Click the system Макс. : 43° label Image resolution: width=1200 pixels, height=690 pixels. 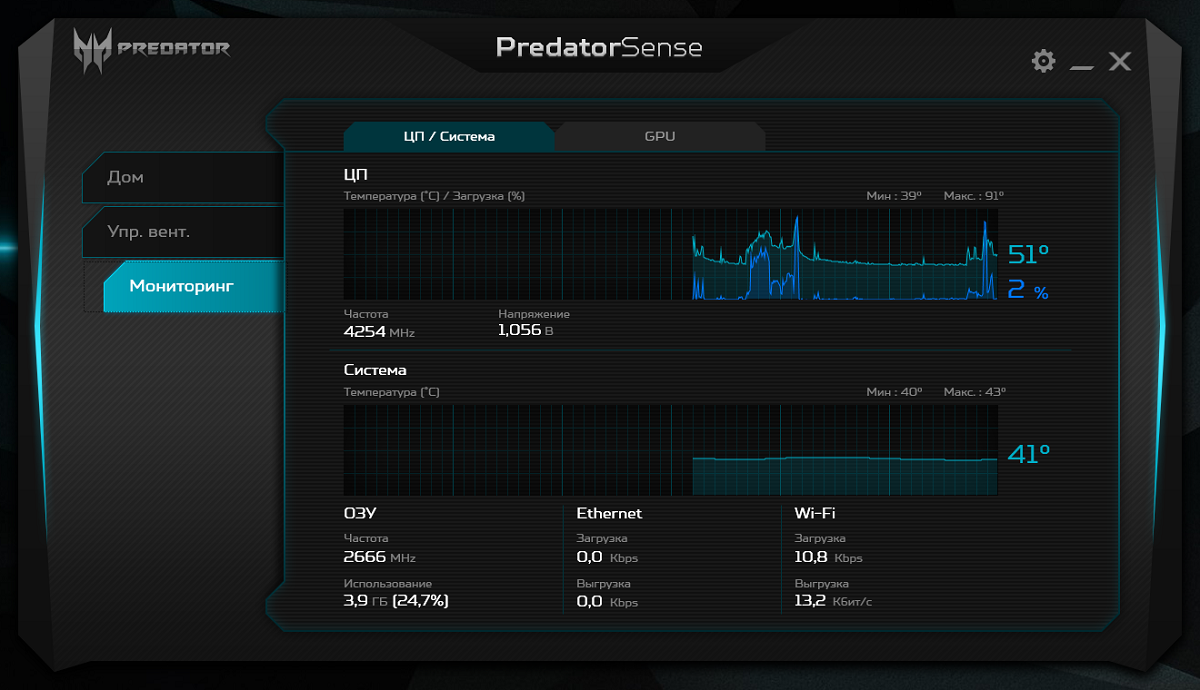(x=975, y=392)
